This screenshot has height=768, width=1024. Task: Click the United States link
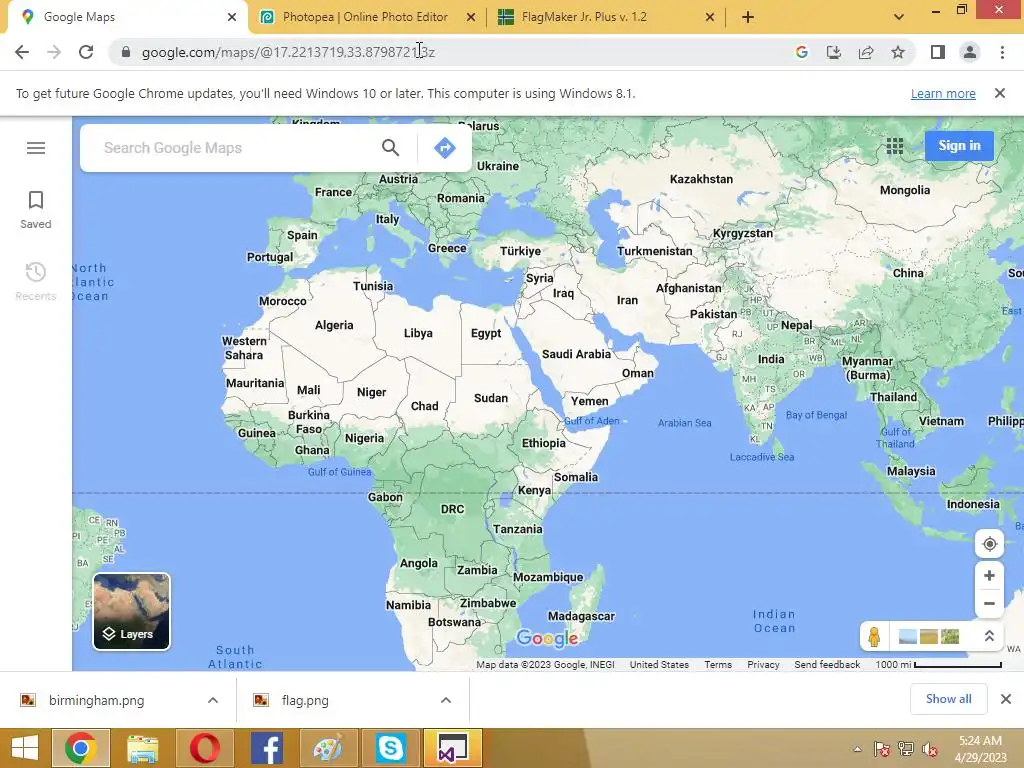(x=659, y=665)
